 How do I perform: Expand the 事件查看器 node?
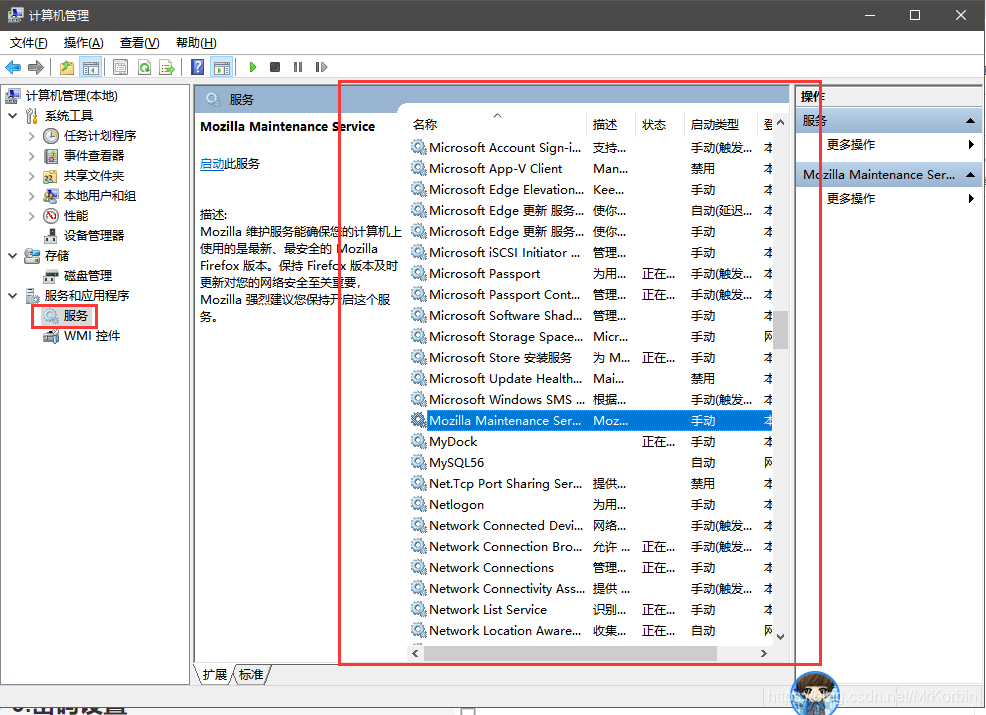(x=31, y=156)
